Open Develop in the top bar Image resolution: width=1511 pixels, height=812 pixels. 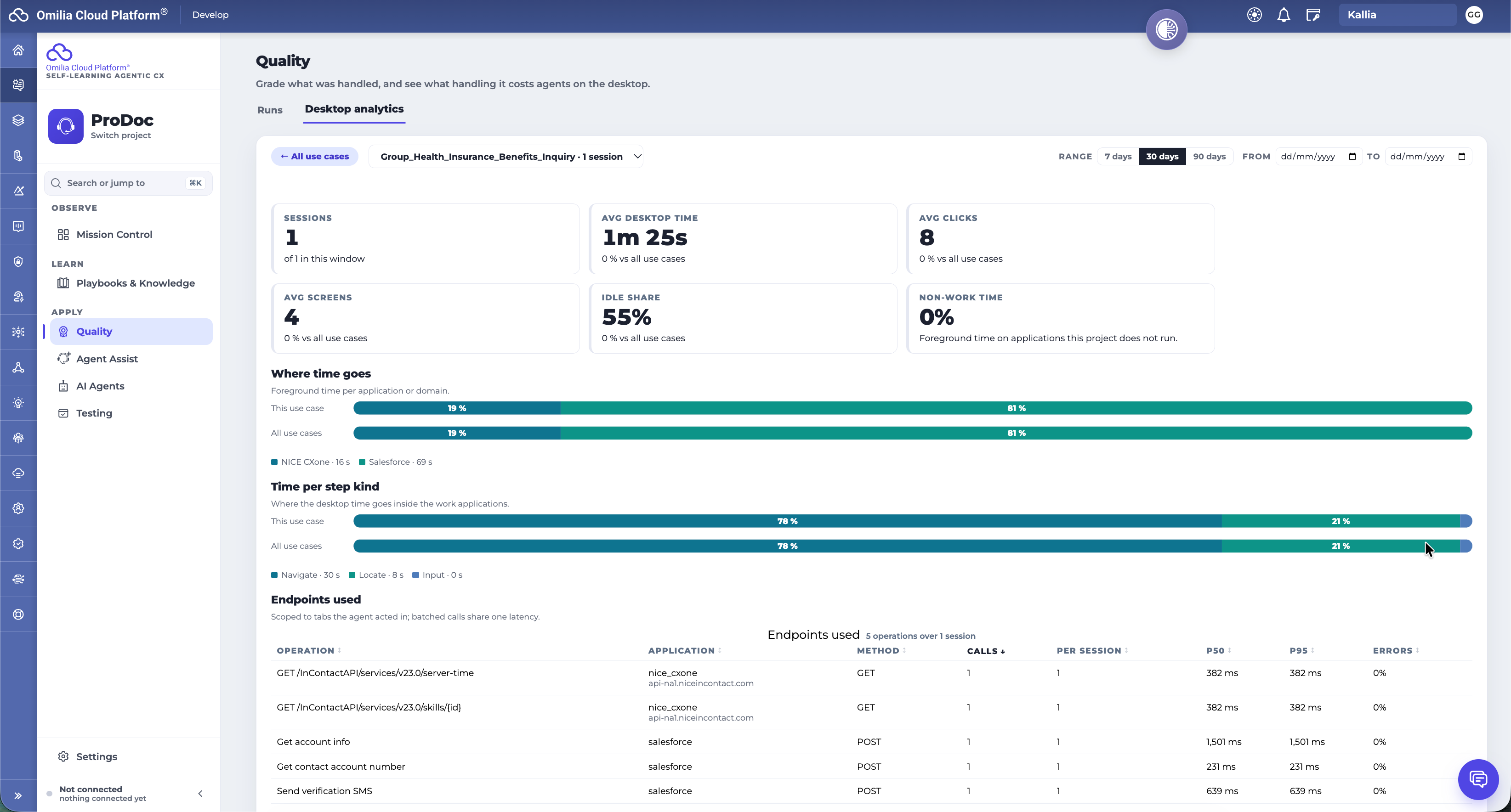210,15
